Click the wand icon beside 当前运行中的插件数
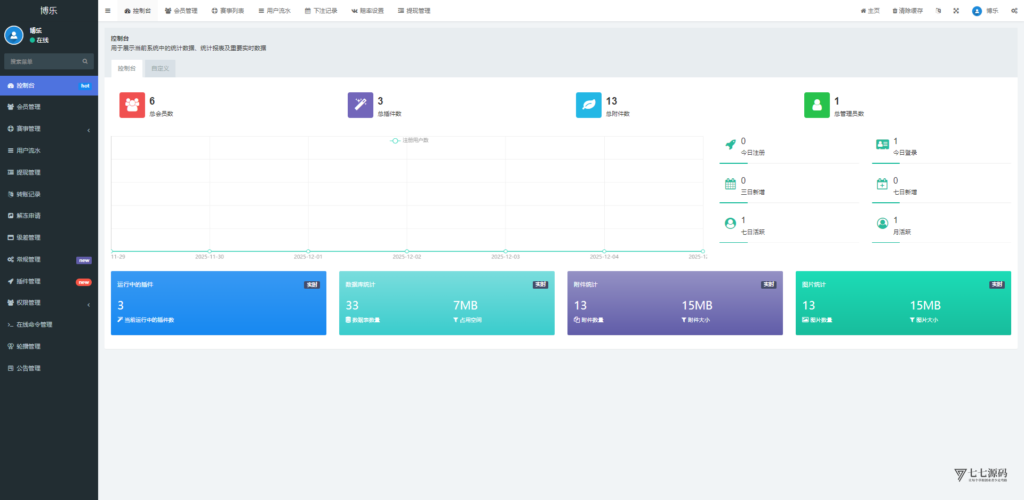 tap(120, 320)
